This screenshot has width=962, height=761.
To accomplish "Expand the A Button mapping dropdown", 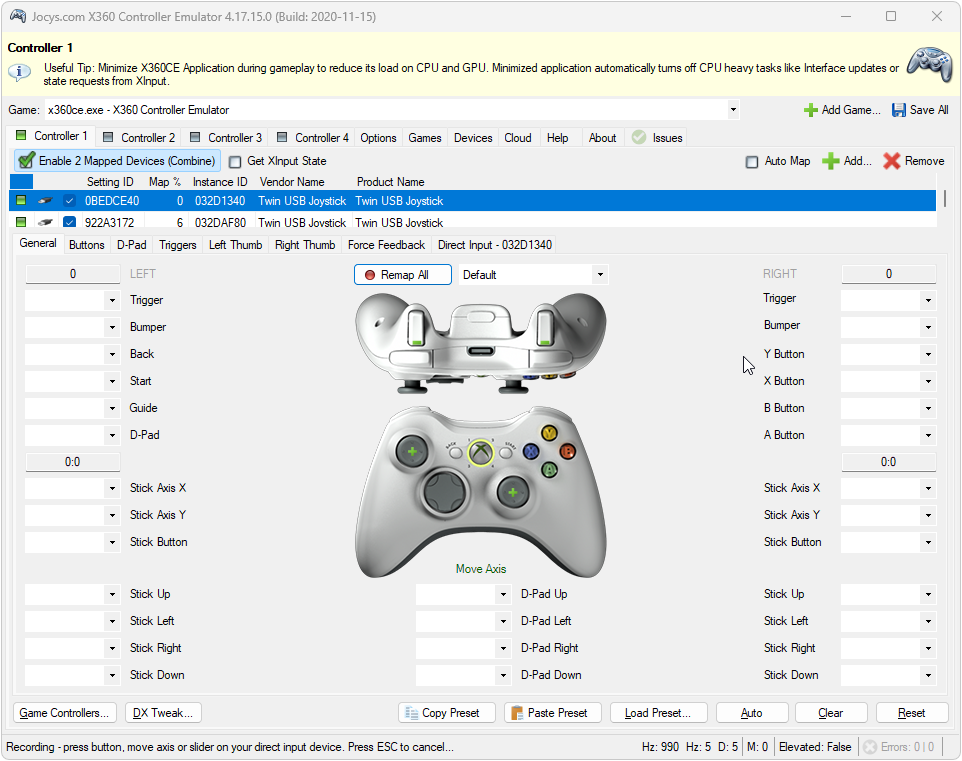I will coord(928,436).
